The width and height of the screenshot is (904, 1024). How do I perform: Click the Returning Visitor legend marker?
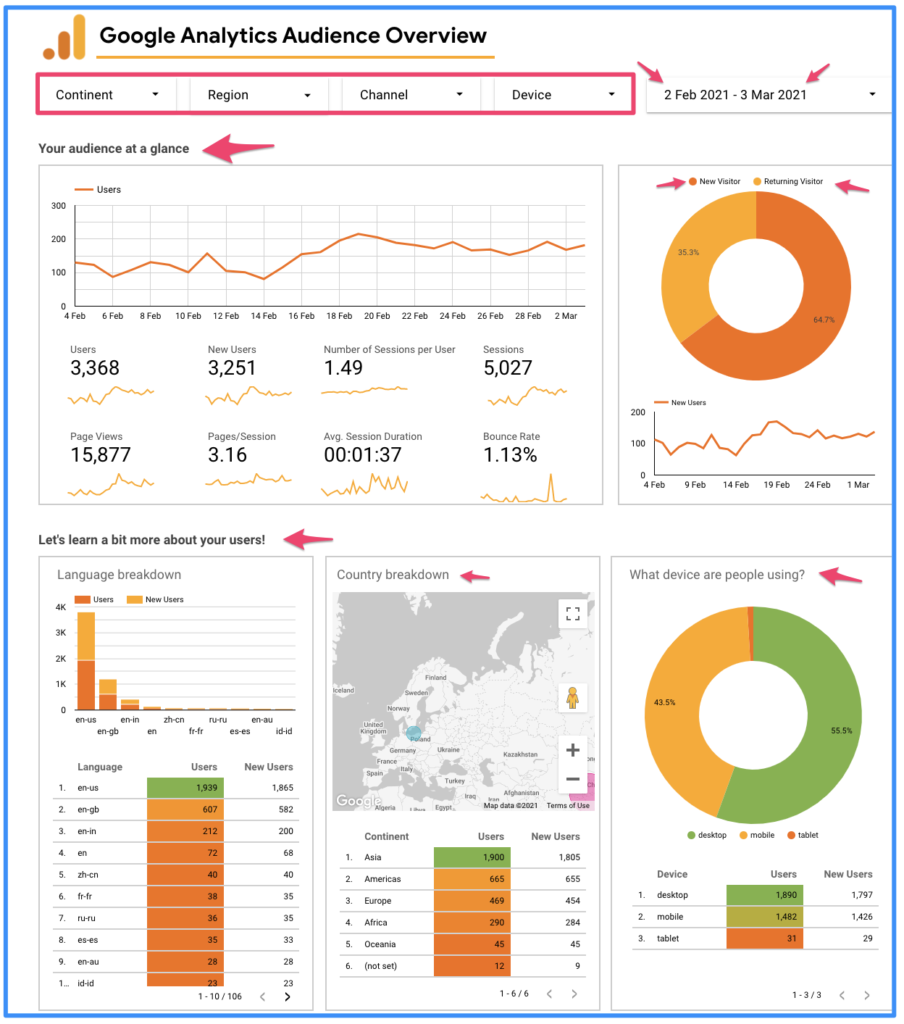coord(757,182)
